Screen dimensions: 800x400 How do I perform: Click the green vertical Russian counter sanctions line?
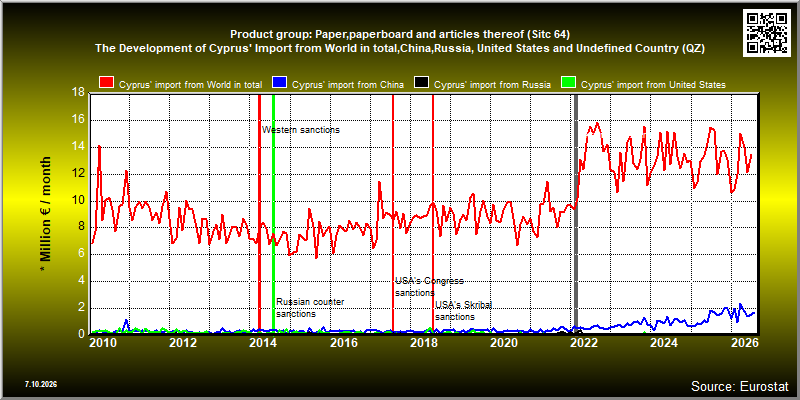(x=273, y=214)
